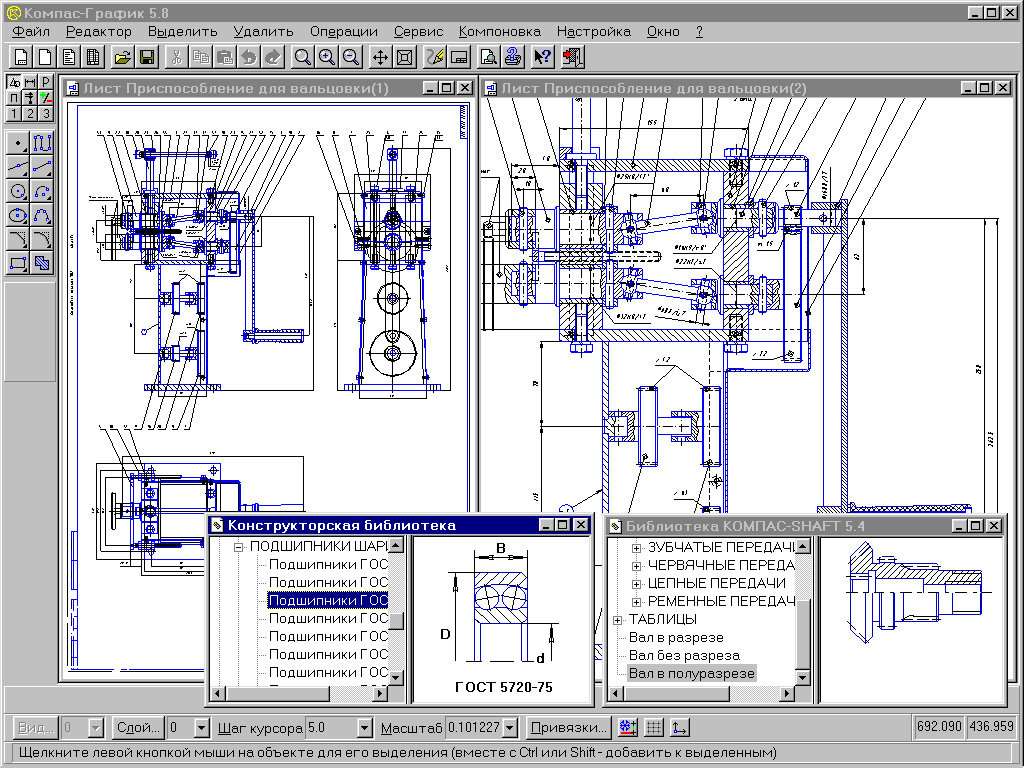Expand РЕМЕННЫЕ ПЕРЕДАЧИ node
The height and width of the screenshot is (768, 1024).
[636, 601]
